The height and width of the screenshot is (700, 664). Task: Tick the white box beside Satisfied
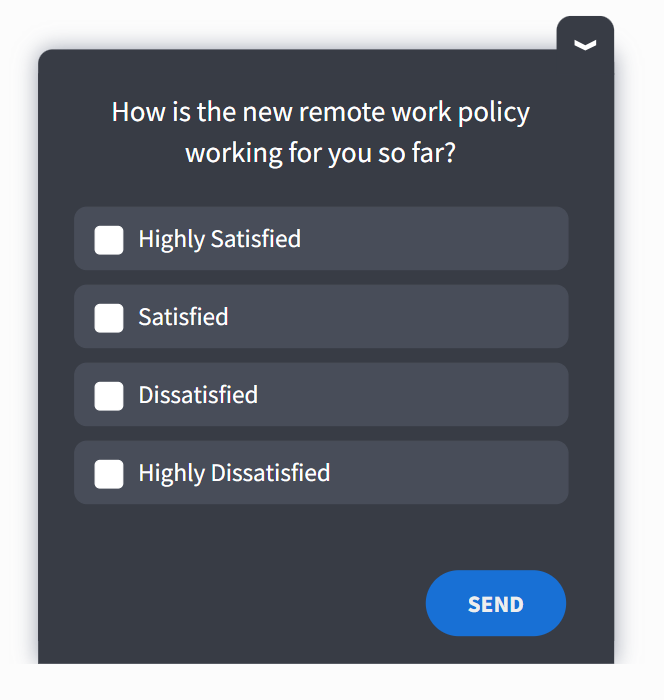coord(109,318)
